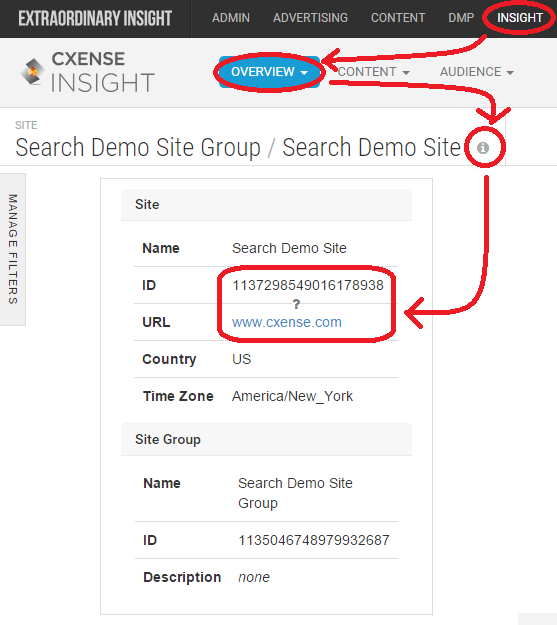Click site group ID 1135046748979932687

point(314,540)
